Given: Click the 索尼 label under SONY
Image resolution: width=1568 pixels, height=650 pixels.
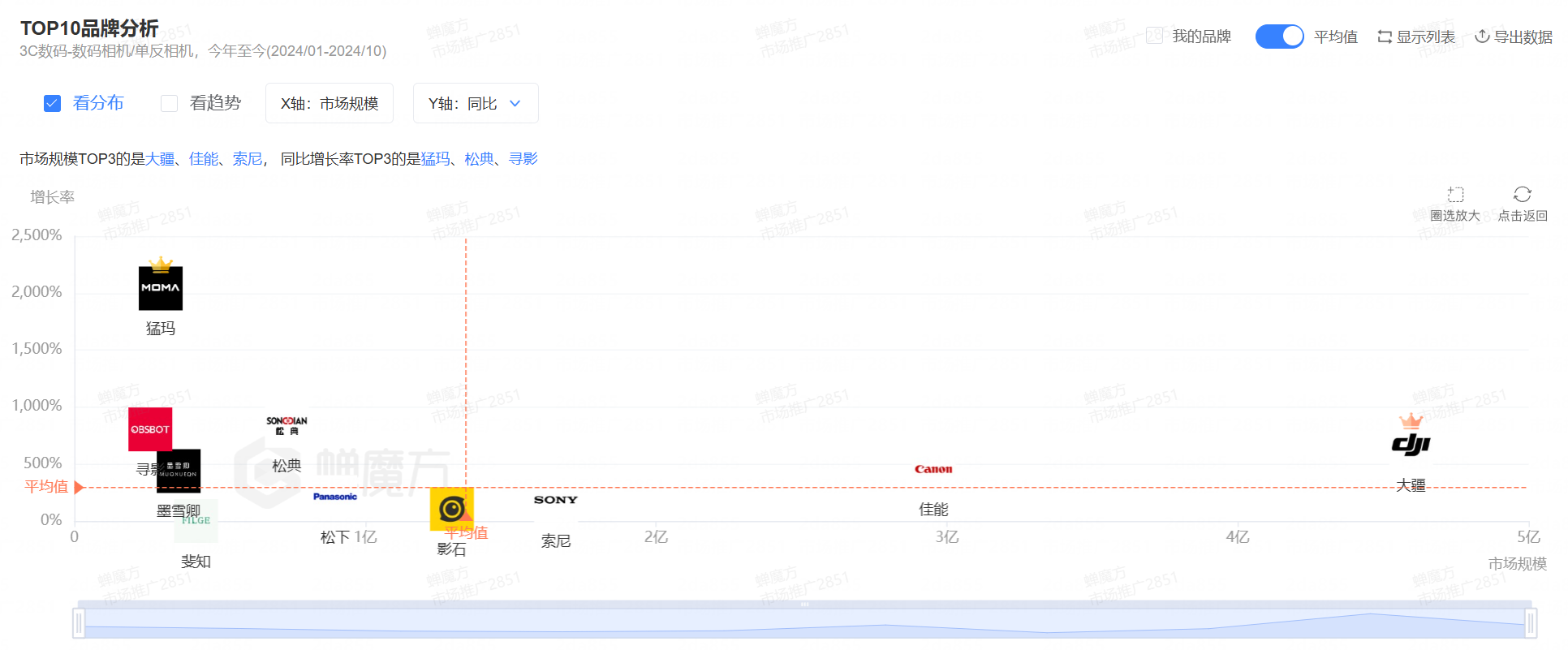Looking at the screenshot, I should click(556, 541).
